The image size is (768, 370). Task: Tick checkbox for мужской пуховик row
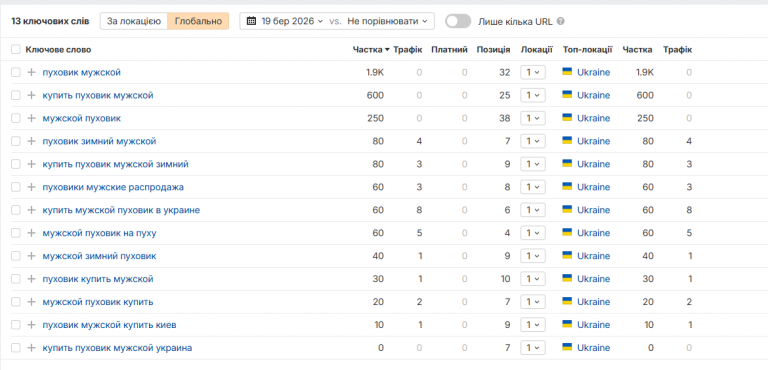[x=16, y=118]
